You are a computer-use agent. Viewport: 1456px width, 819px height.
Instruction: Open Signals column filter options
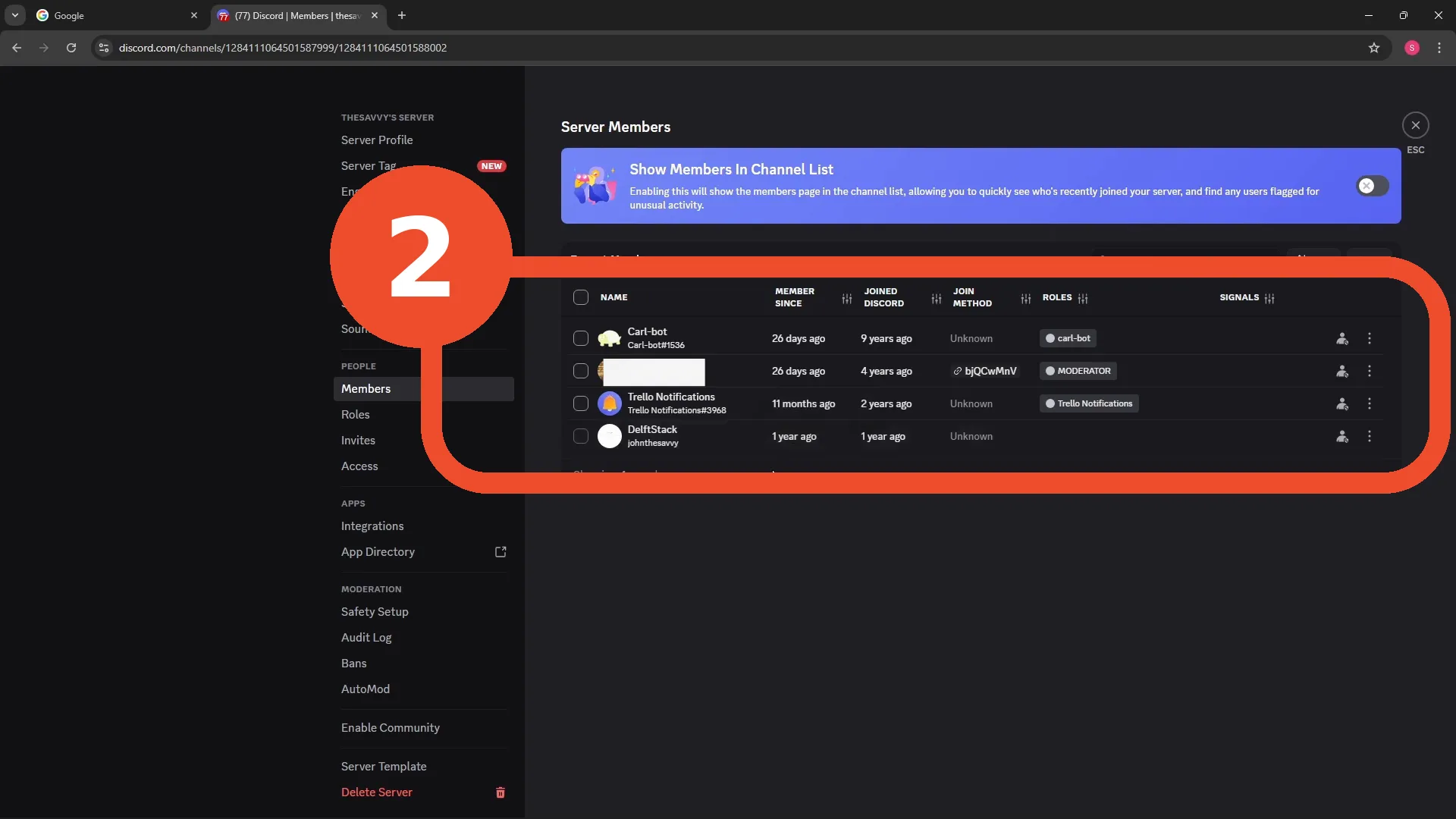tap(1269, 299)
